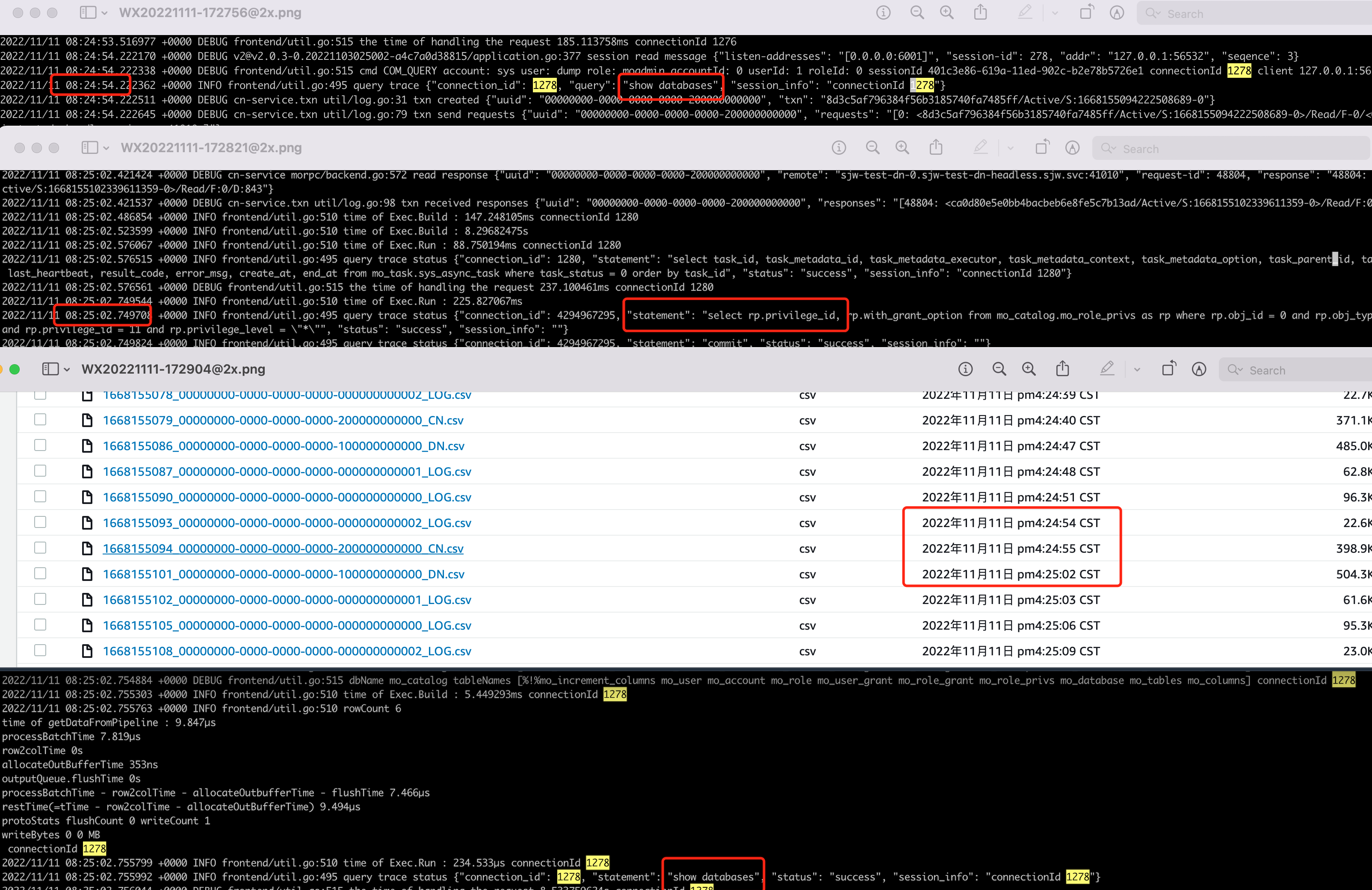
Task: Select the 1668155102 LOG.csv file row
Action: click(287, 600)
